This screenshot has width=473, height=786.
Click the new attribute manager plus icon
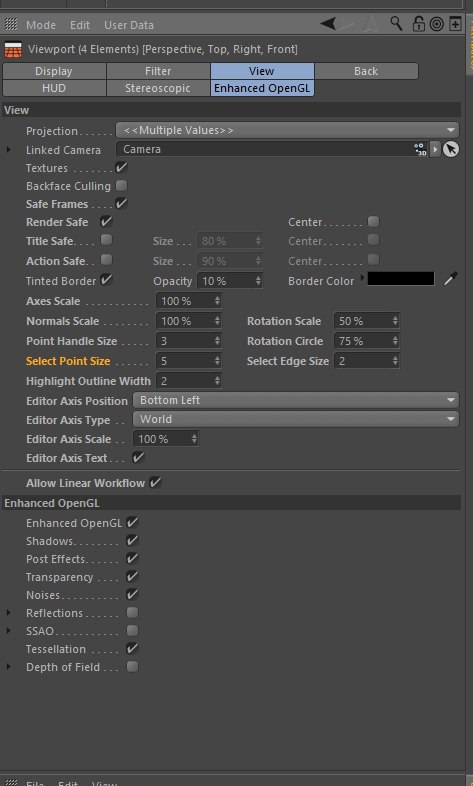455,24
